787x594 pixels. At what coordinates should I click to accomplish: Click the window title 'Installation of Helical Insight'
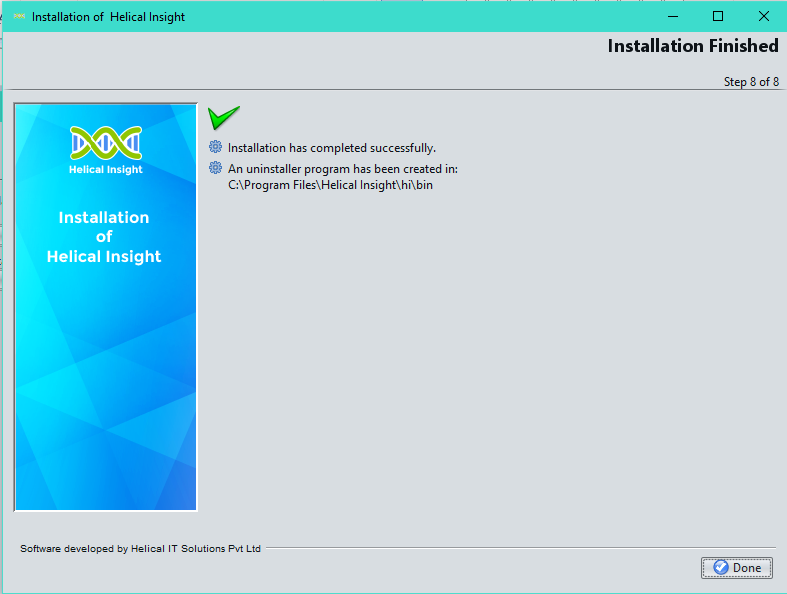(108, 17)
